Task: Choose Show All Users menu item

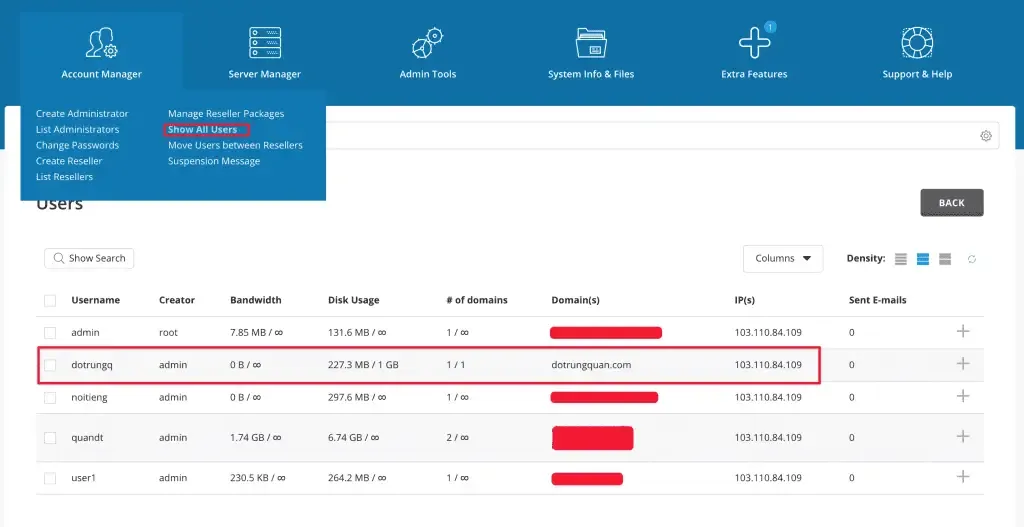Action: pyautogui.click(x=203, y=130)
